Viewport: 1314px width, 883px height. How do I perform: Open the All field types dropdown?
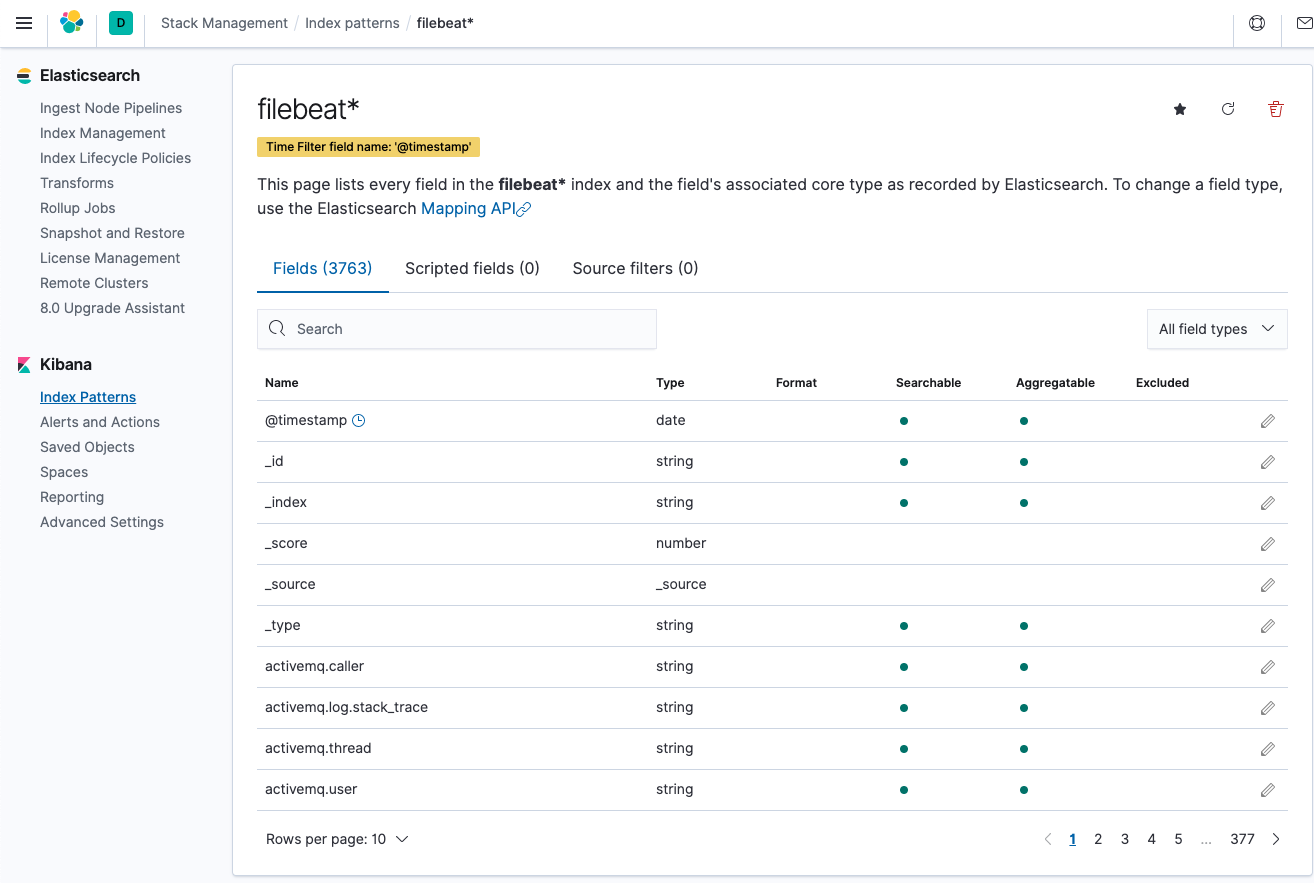[1217, 329]
